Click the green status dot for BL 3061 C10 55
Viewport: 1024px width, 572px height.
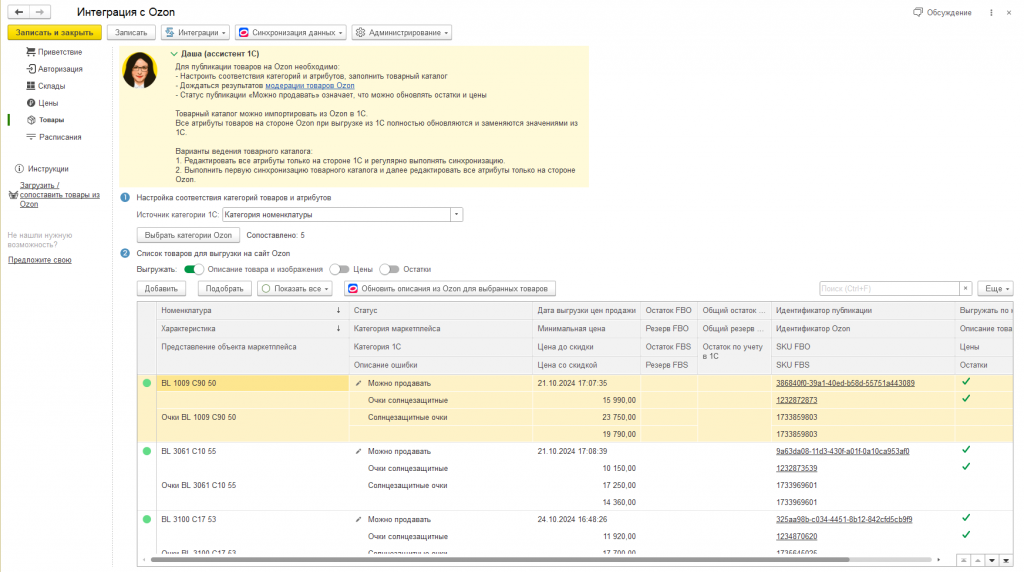pyautogui.click(x=147, y=451)
